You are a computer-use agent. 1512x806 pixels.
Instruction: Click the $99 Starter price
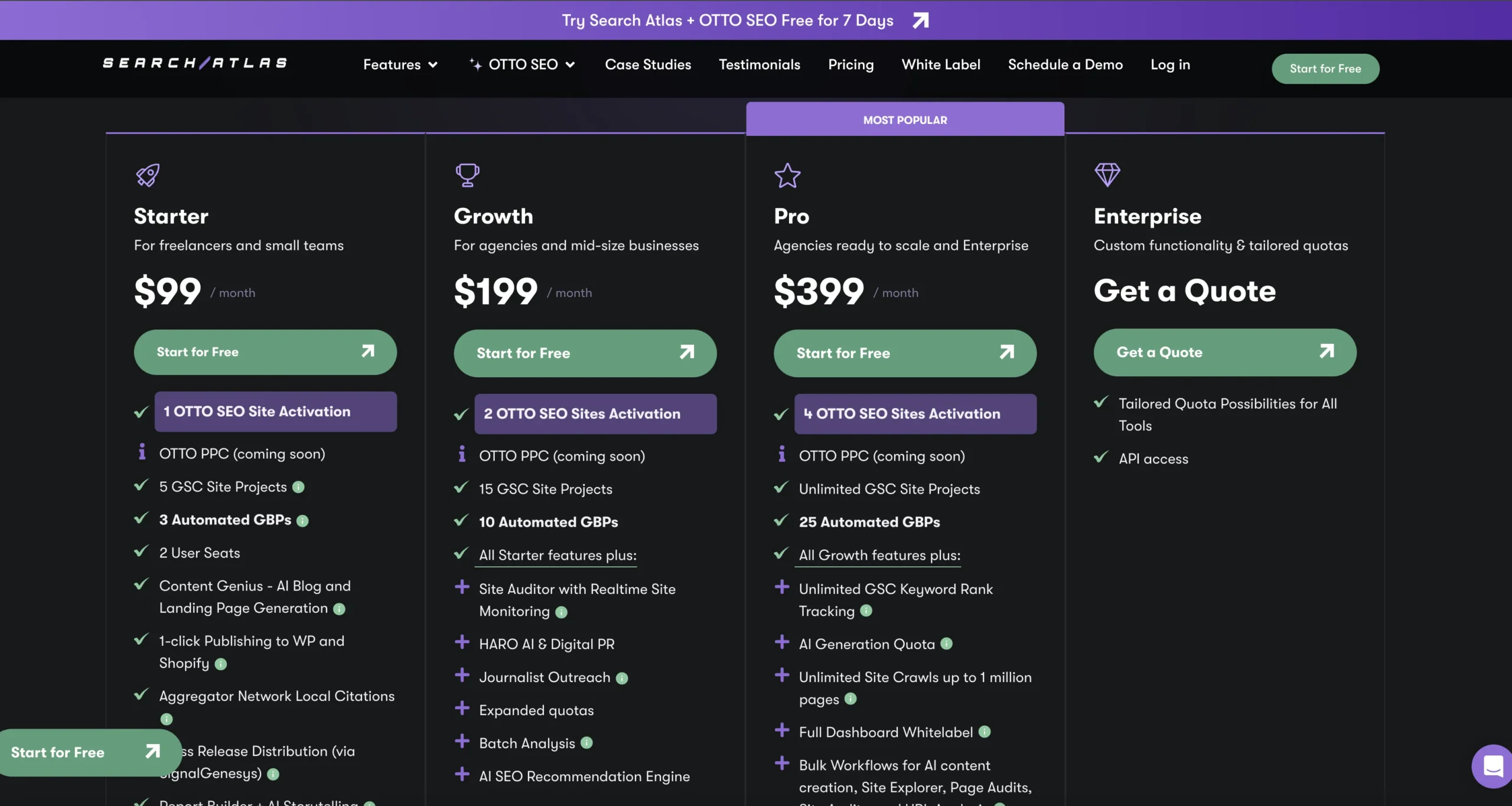(x=168, y=291)
